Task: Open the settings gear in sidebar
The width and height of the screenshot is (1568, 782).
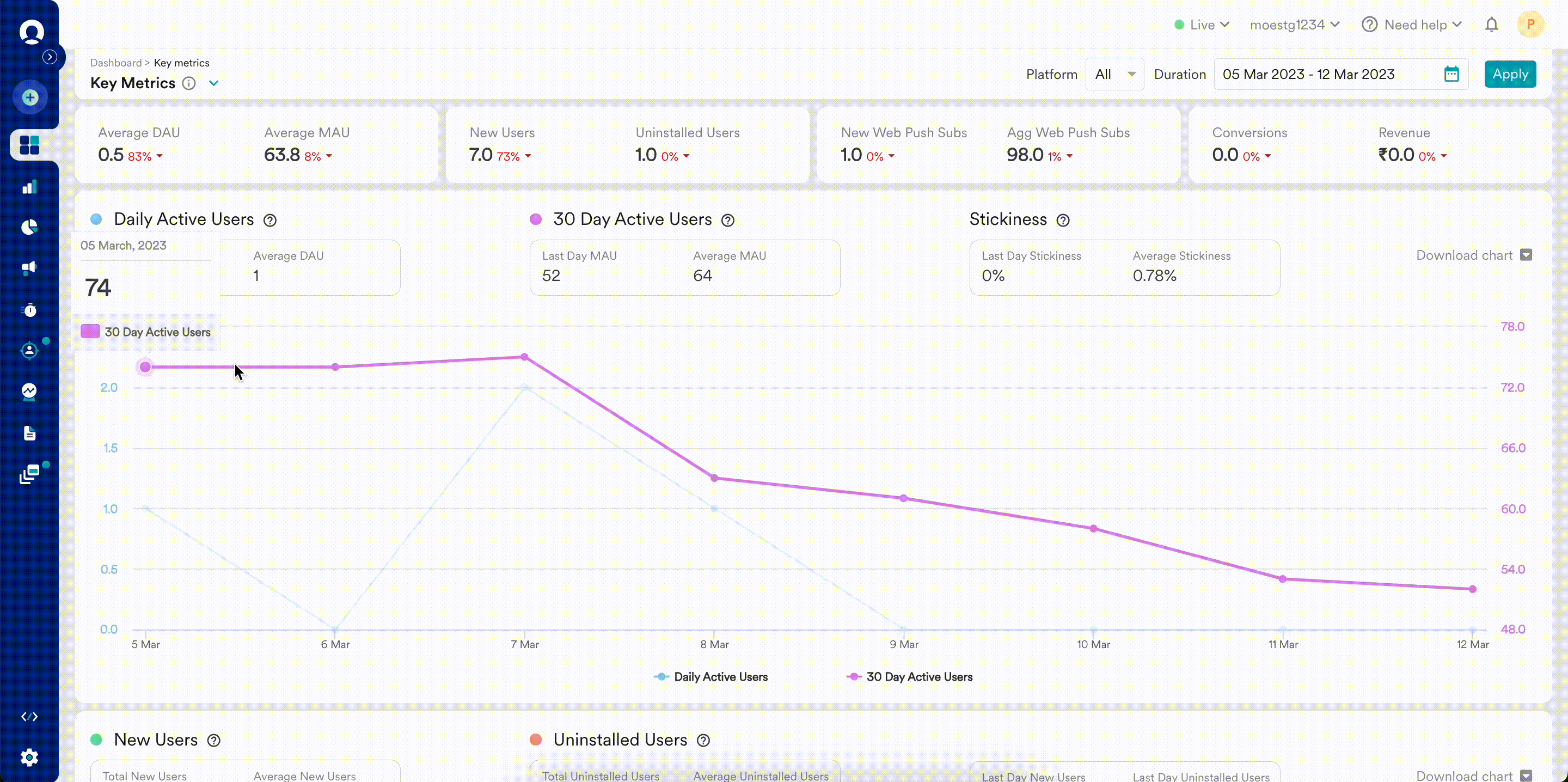Action: [x=29, y=757]
